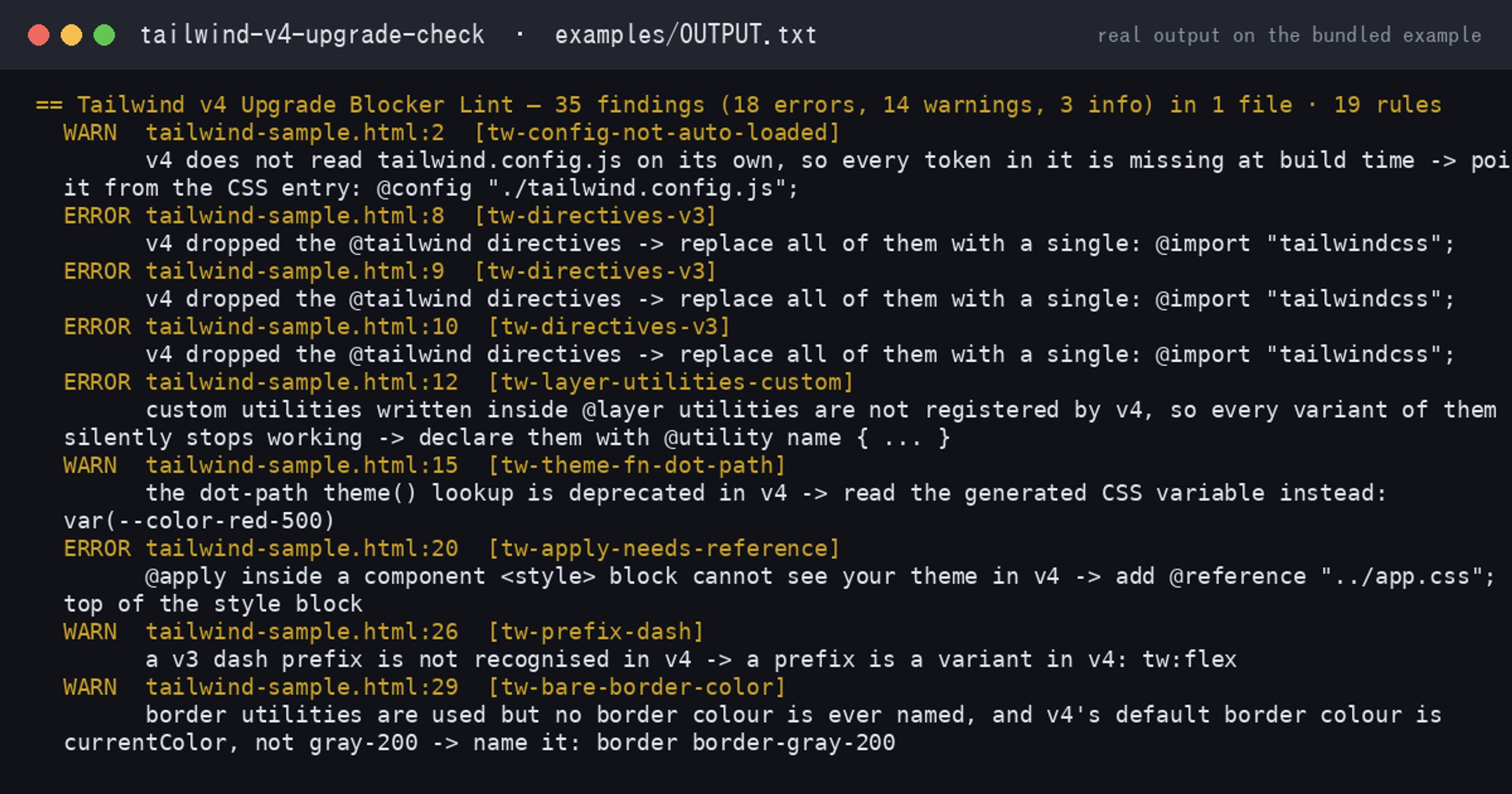Select the tailwind-v4-upgrade-check title text
The image size is (1512, 794).
pos(312,35)
